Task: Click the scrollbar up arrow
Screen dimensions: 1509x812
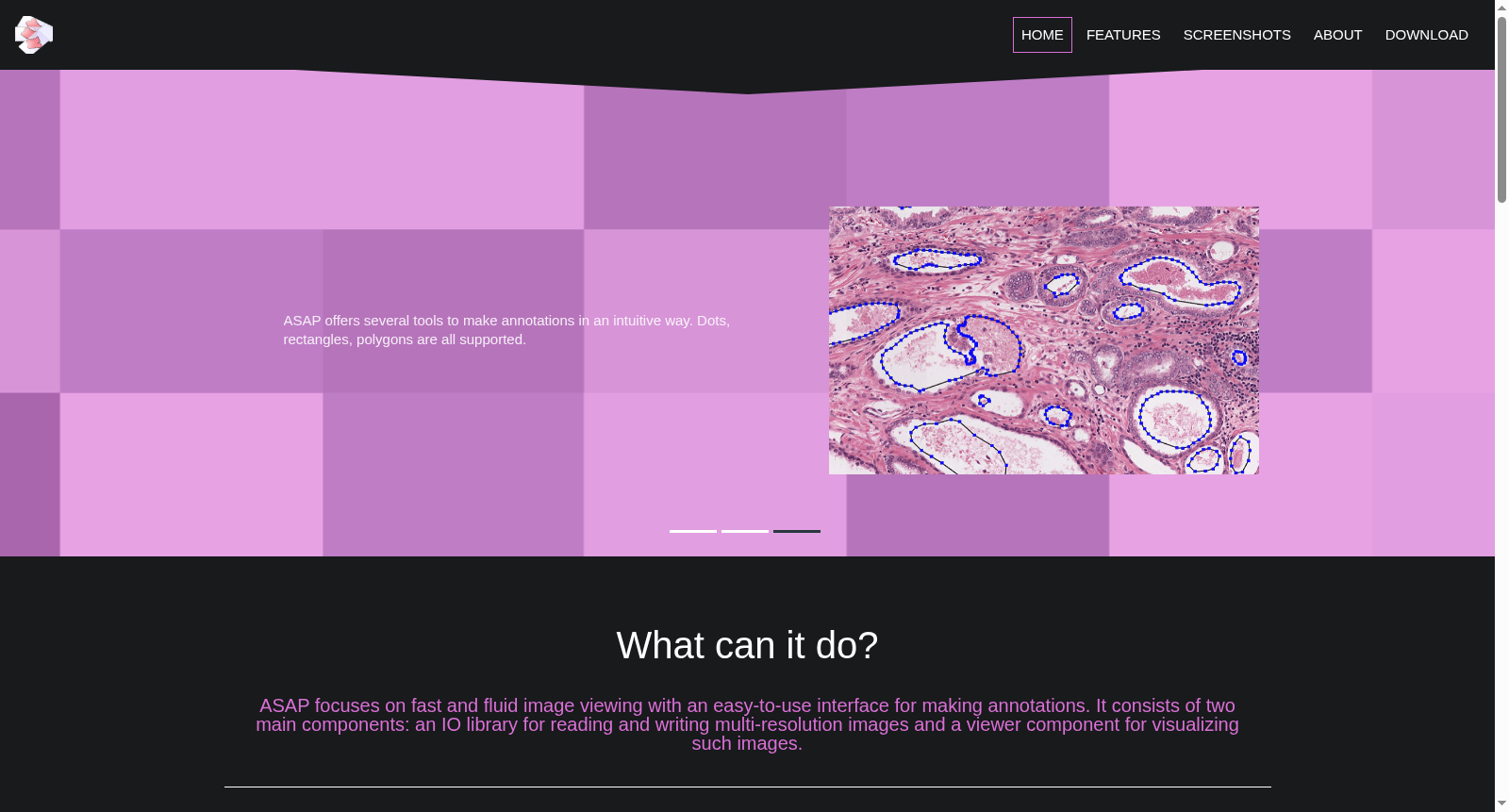Action: pyautogui.click(x=1501, y=7)
